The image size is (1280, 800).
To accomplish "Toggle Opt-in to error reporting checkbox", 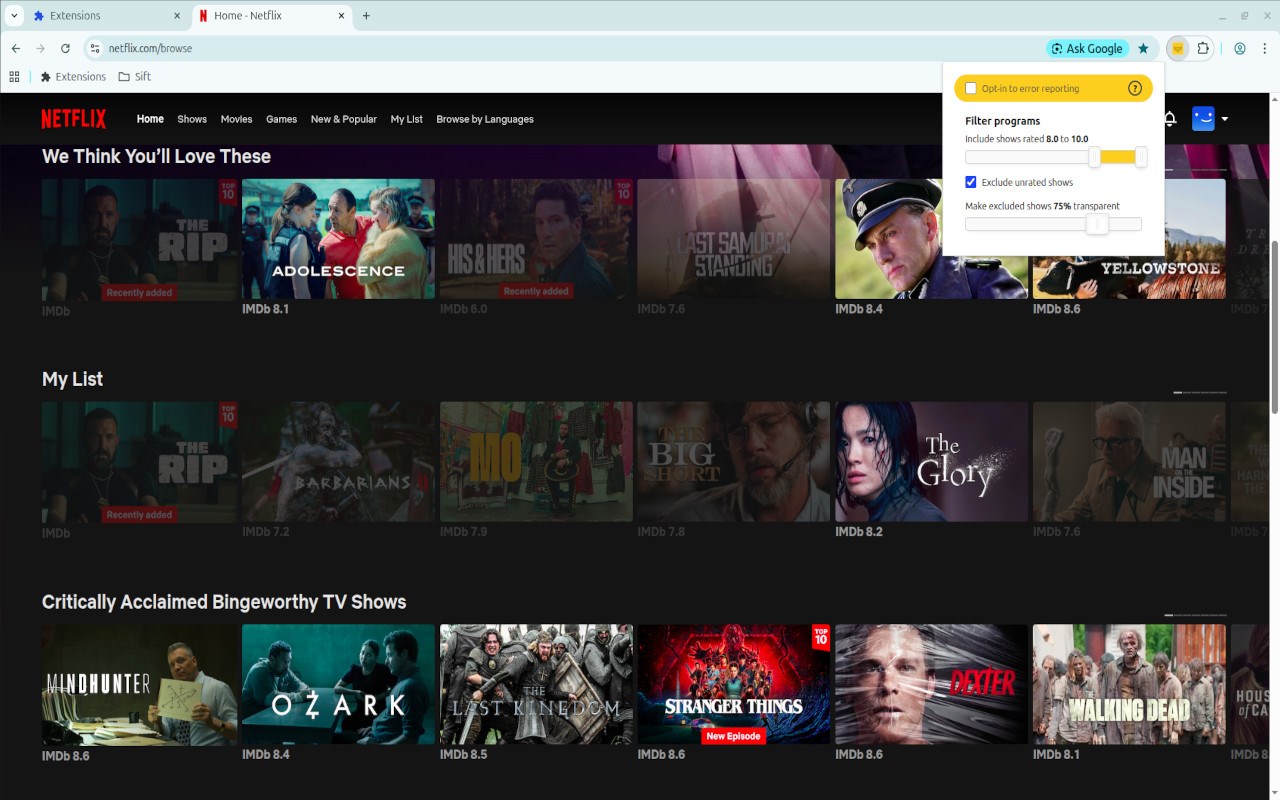I will point(970,88).
